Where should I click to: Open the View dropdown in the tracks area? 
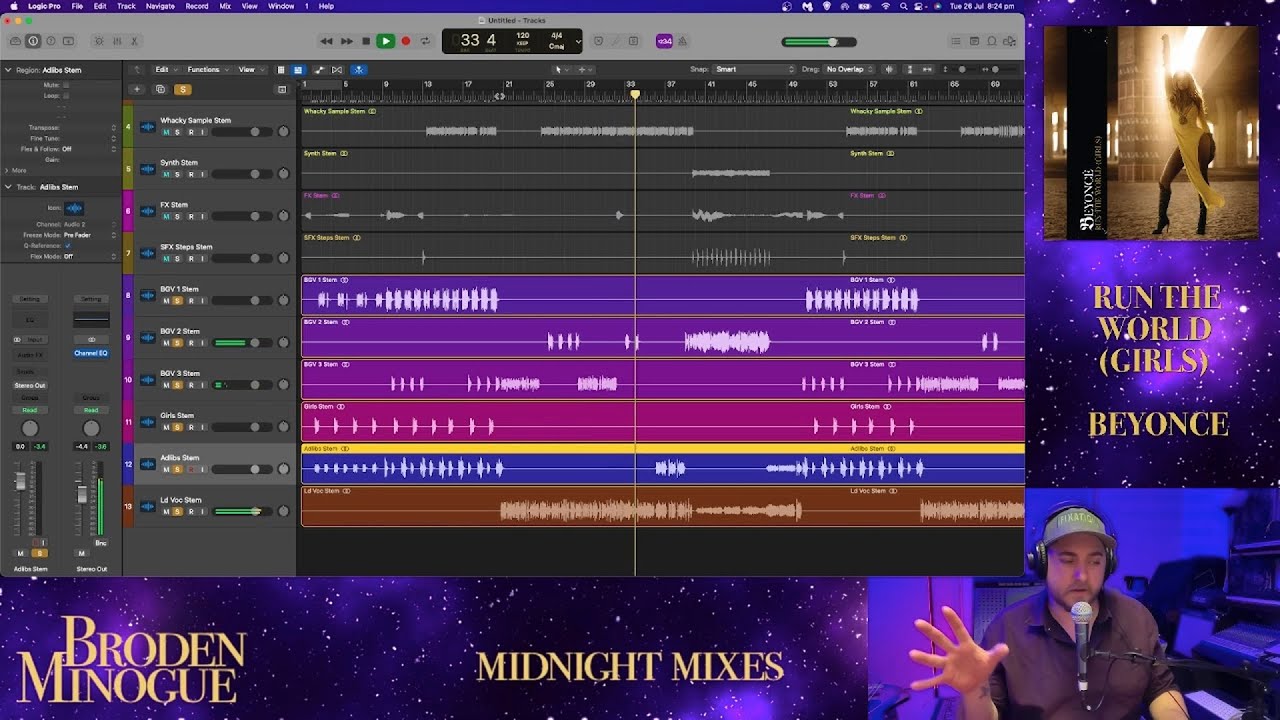249,70
